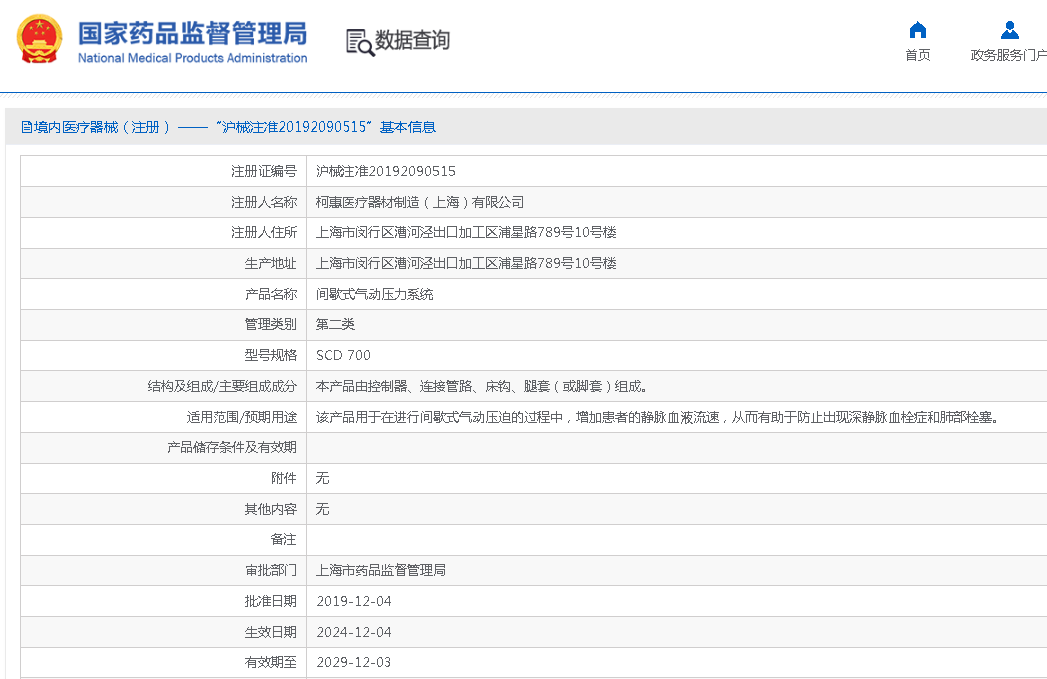
Task: Open the 首页 text link
Action: (x=917, y=56)
